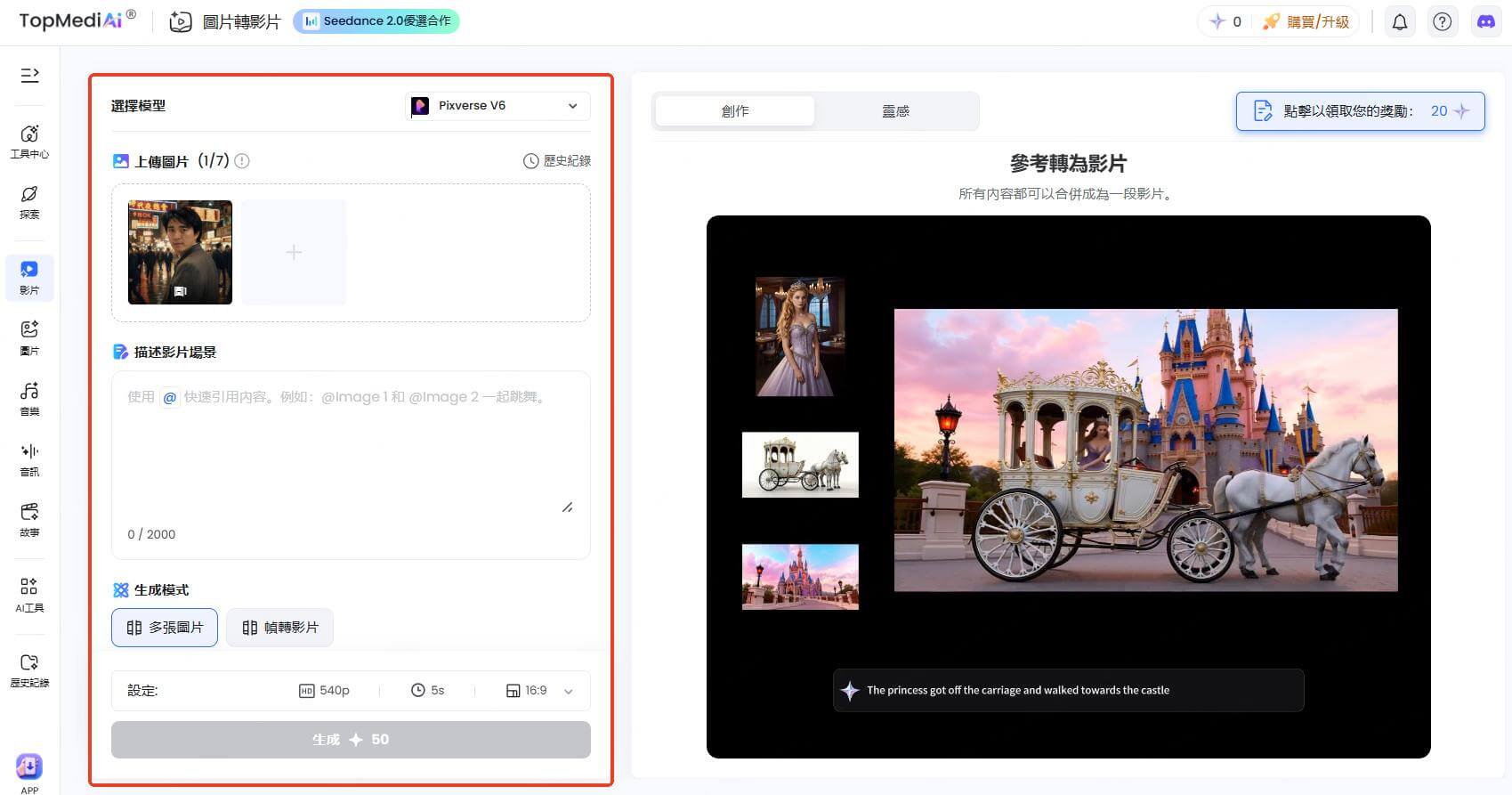1512x795 pixels.
Task: Click the plus tile to add image
Action: (x=294, y=252)
